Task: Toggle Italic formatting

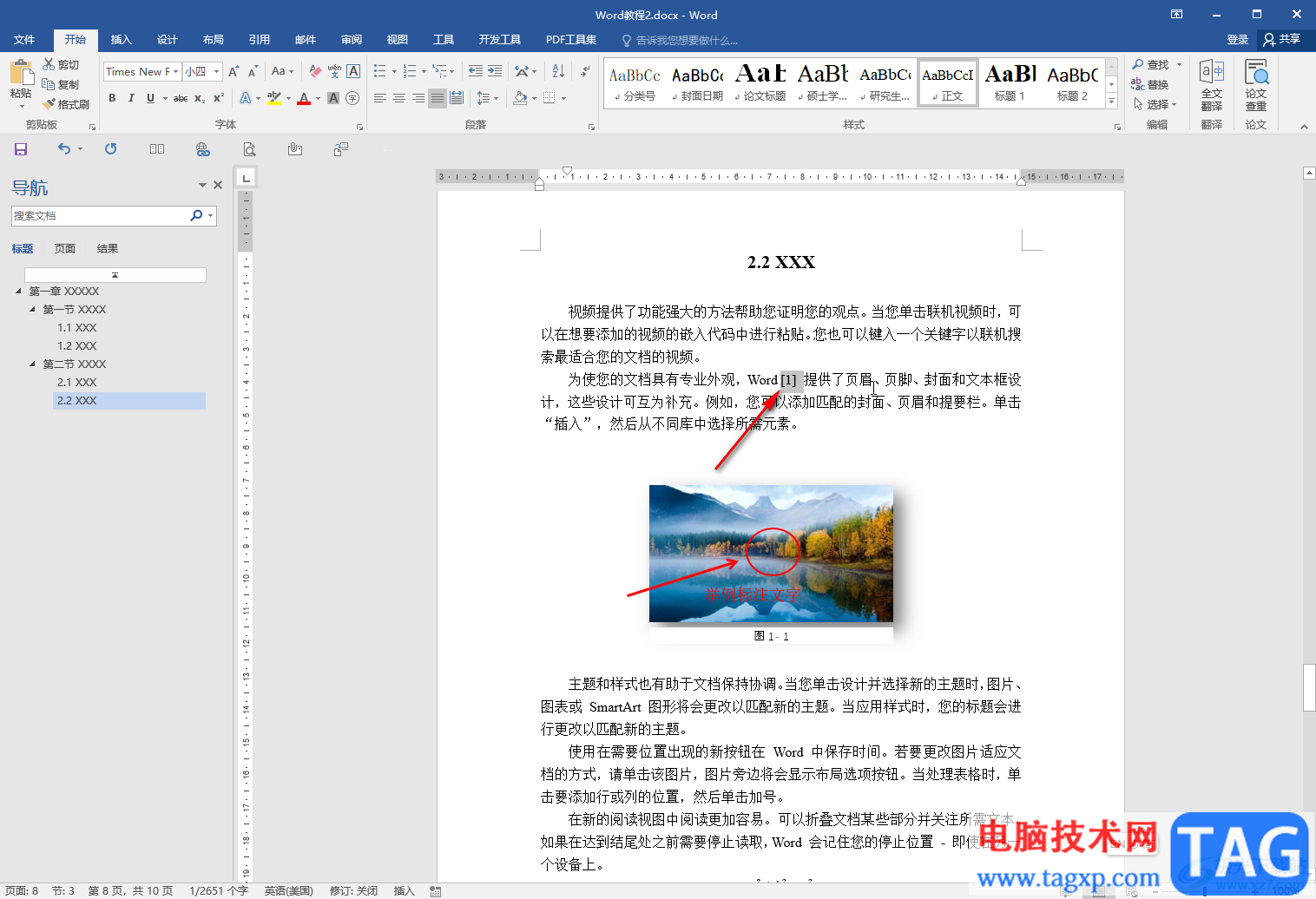Action: point(131,98)
